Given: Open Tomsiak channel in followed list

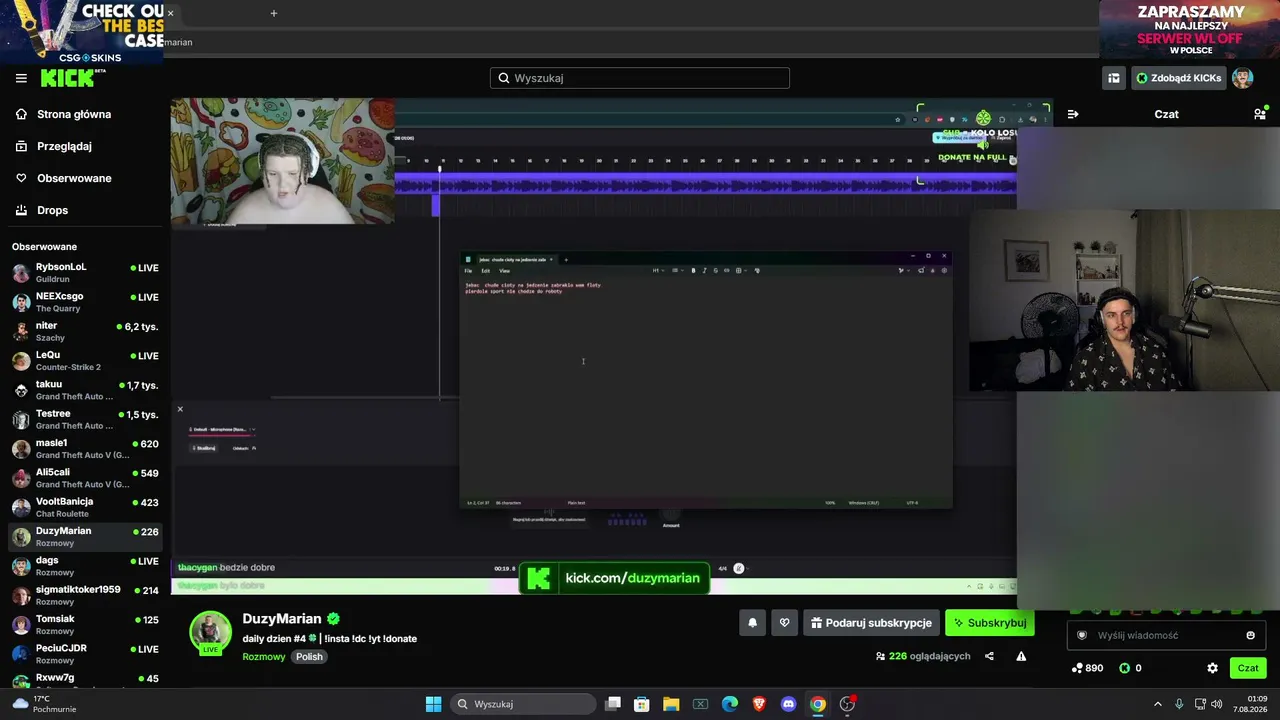Looking at the screenshot, I should click(x=85, y=625).
